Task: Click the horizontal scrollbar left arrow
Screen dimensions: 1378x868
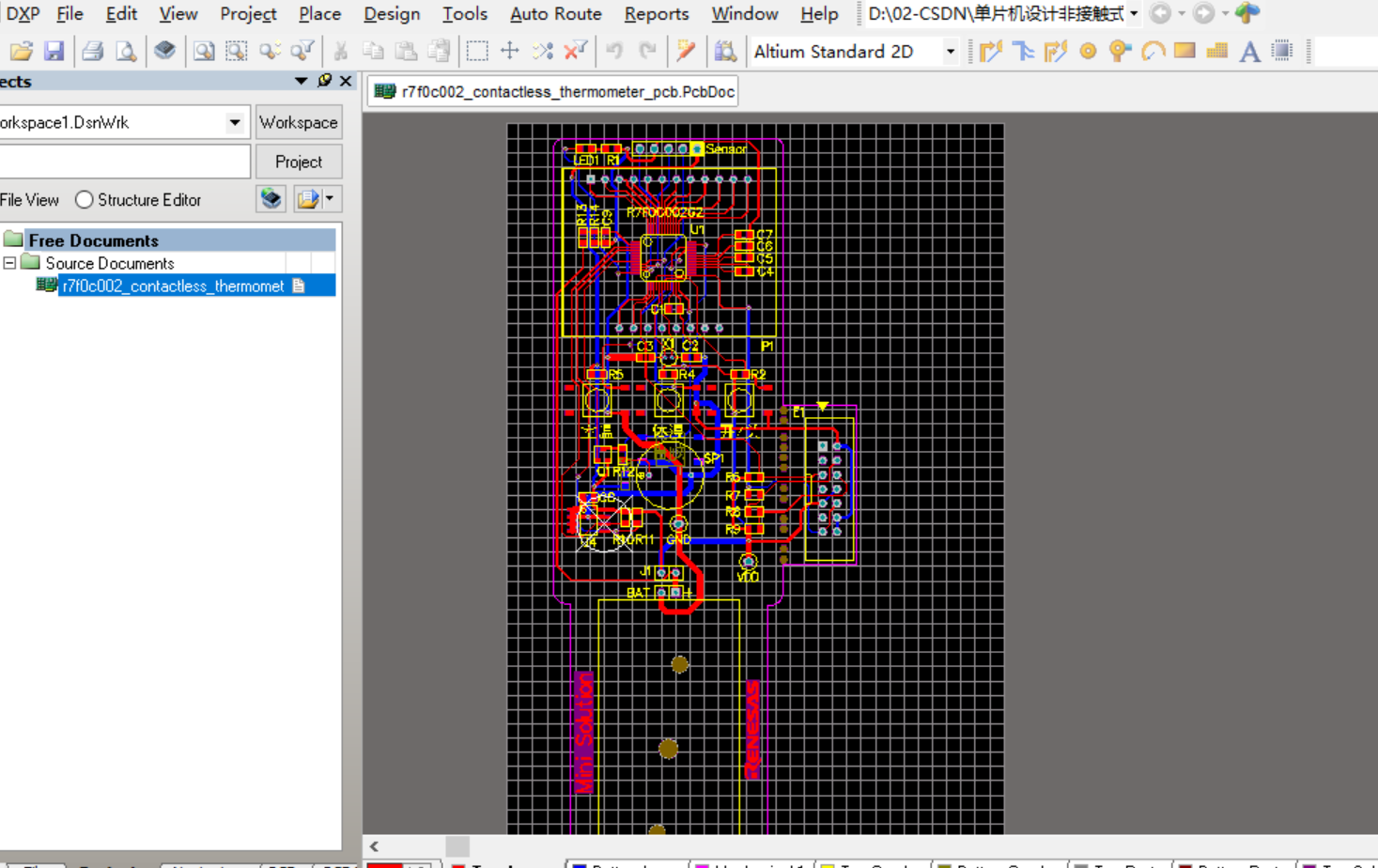Action: pos(374,846)
